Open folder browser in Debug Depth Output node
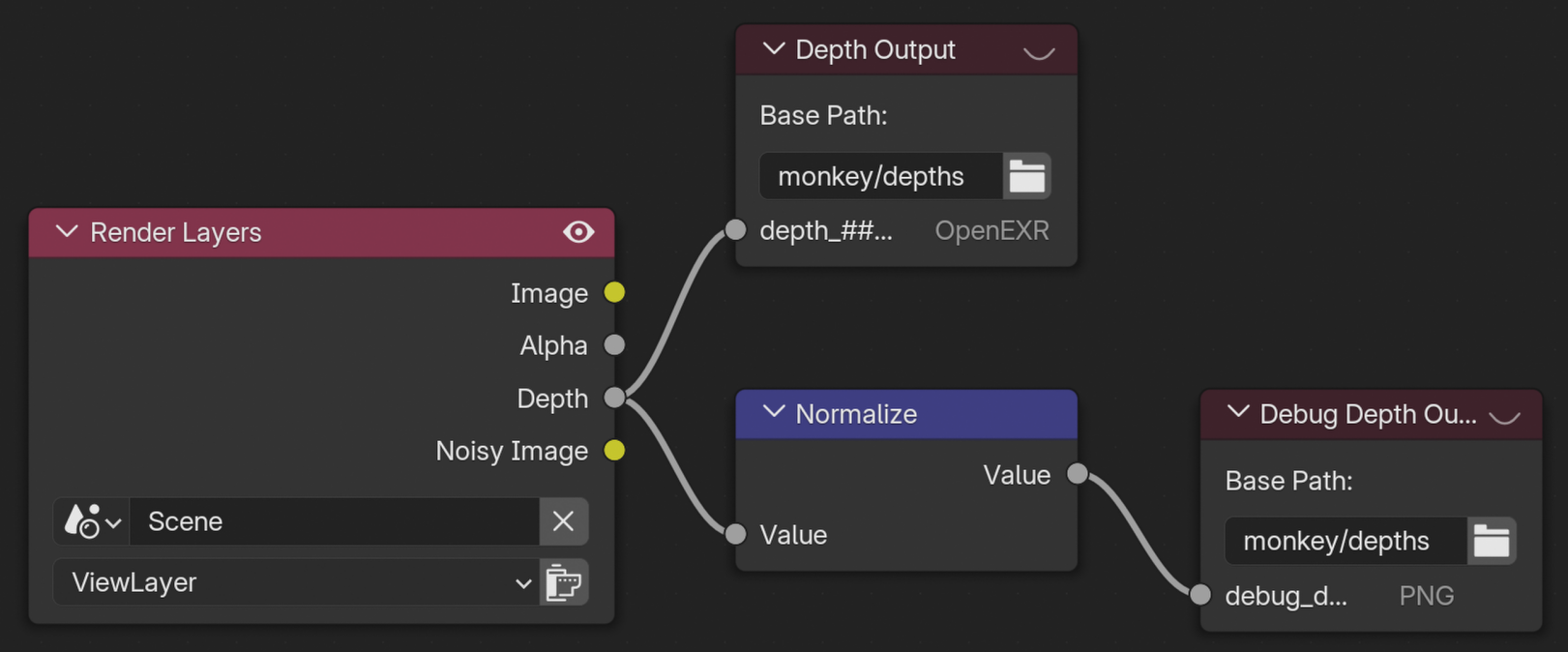 1491,541
